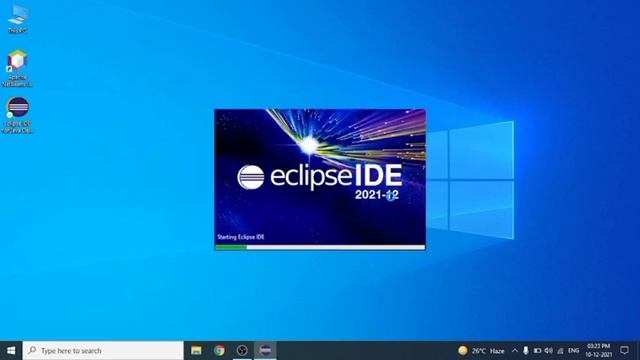
Task: Open the clock and date flyout
Action: (598, 351)
